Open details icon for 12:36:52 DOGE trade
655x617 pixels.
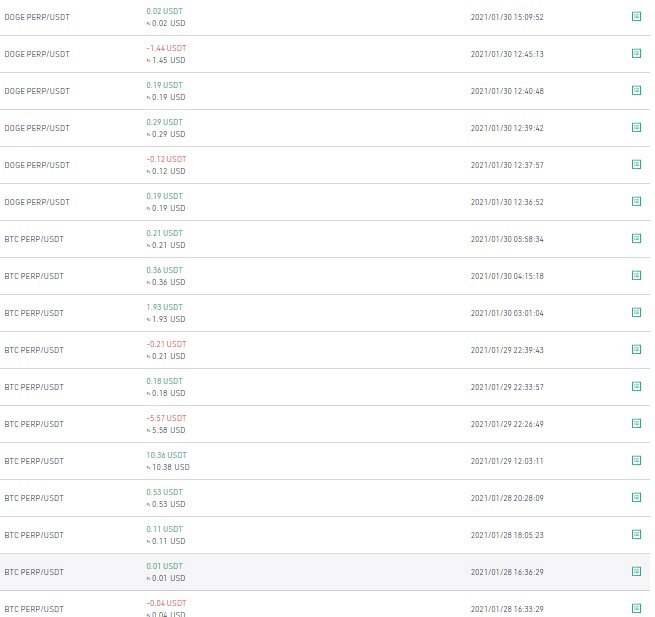pyautogui.click(x=636, y=201)
